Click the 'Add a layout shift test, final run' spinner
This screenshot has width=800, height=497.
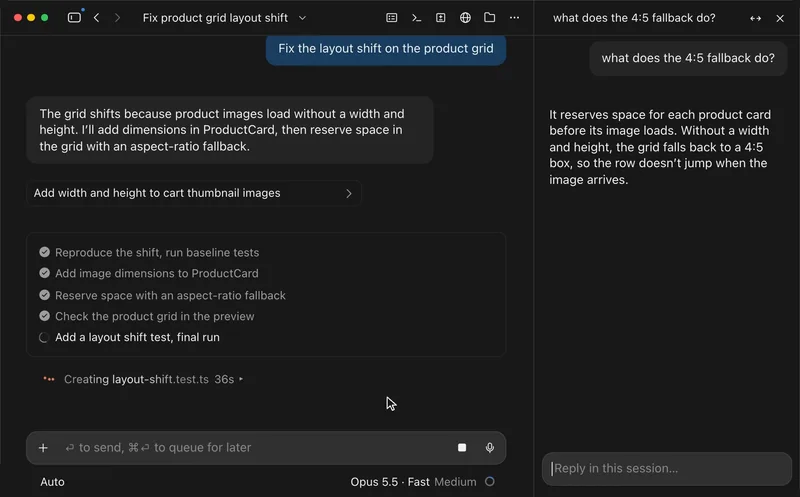pos(44,337)
